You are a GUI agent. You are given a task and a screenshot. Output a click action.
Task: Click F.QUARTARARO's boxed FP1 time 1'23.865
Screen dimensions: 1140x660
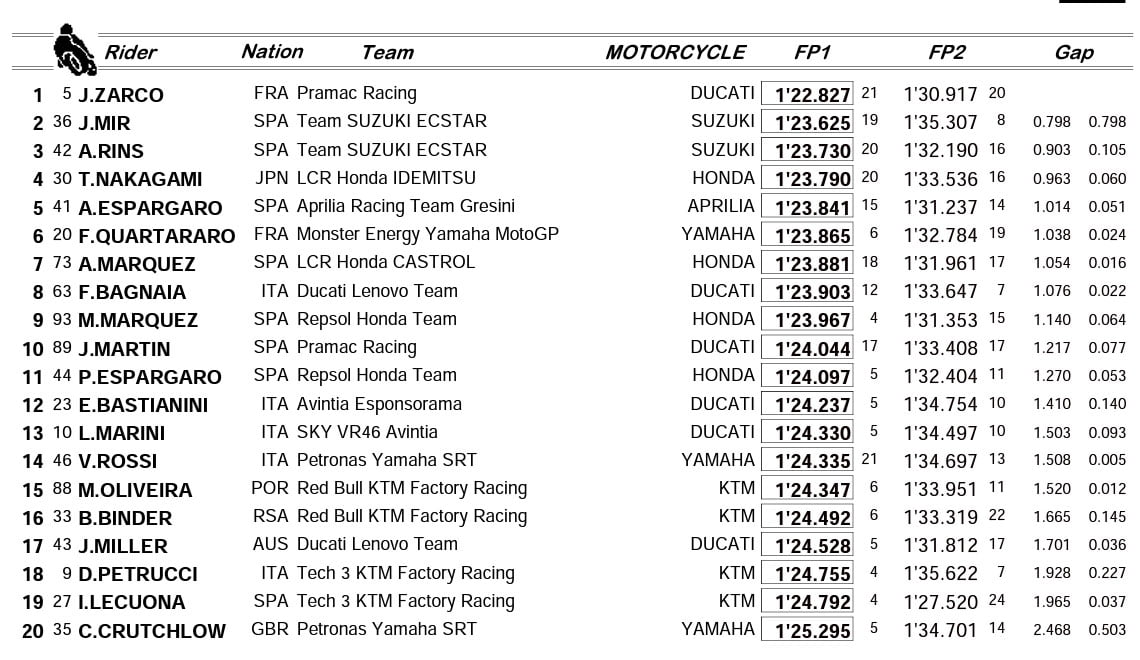(807, 236)
